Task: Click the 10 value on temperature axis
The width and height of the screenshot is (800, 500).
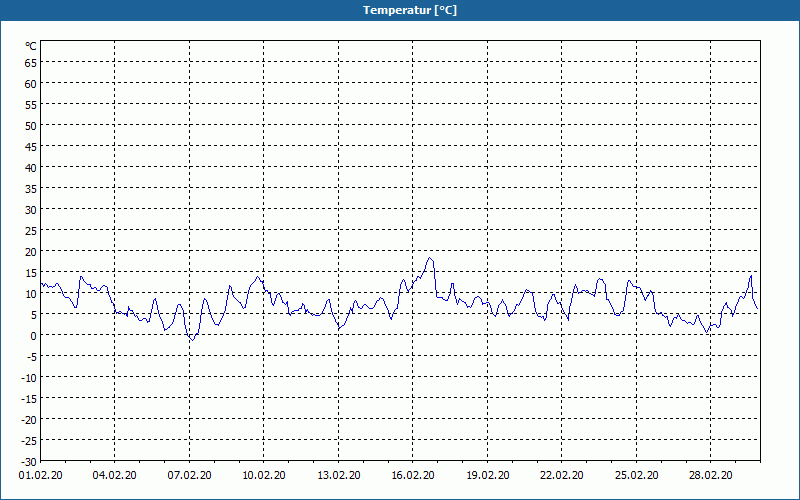Action: tap(31, 294)
